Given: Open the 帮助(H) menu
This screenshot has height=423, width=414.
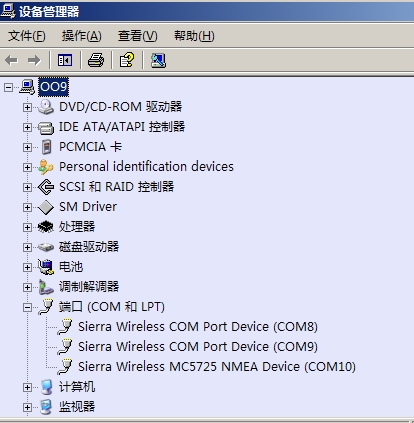Looking at the screenshot, I should [x=194, y=36].
